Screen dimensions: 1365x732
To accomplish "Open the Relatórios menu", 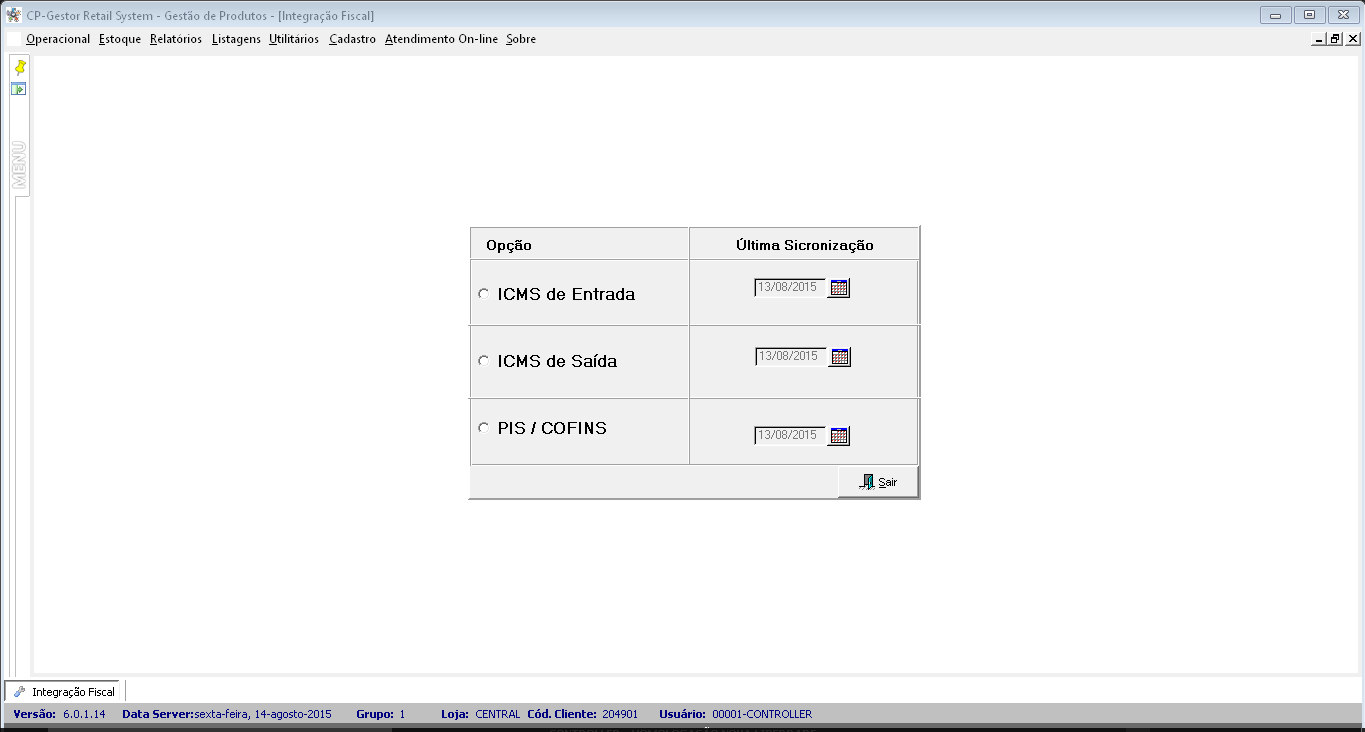I will point(176,39).
